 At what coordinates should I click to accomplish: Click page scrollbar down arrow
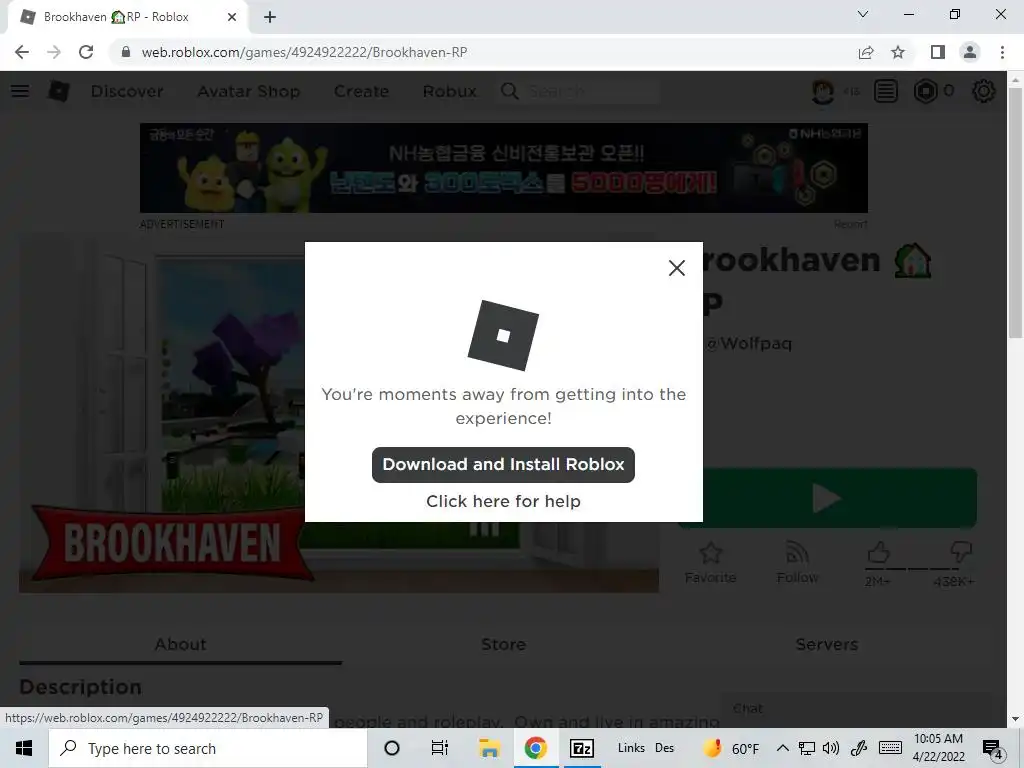tap(1015, 719)
